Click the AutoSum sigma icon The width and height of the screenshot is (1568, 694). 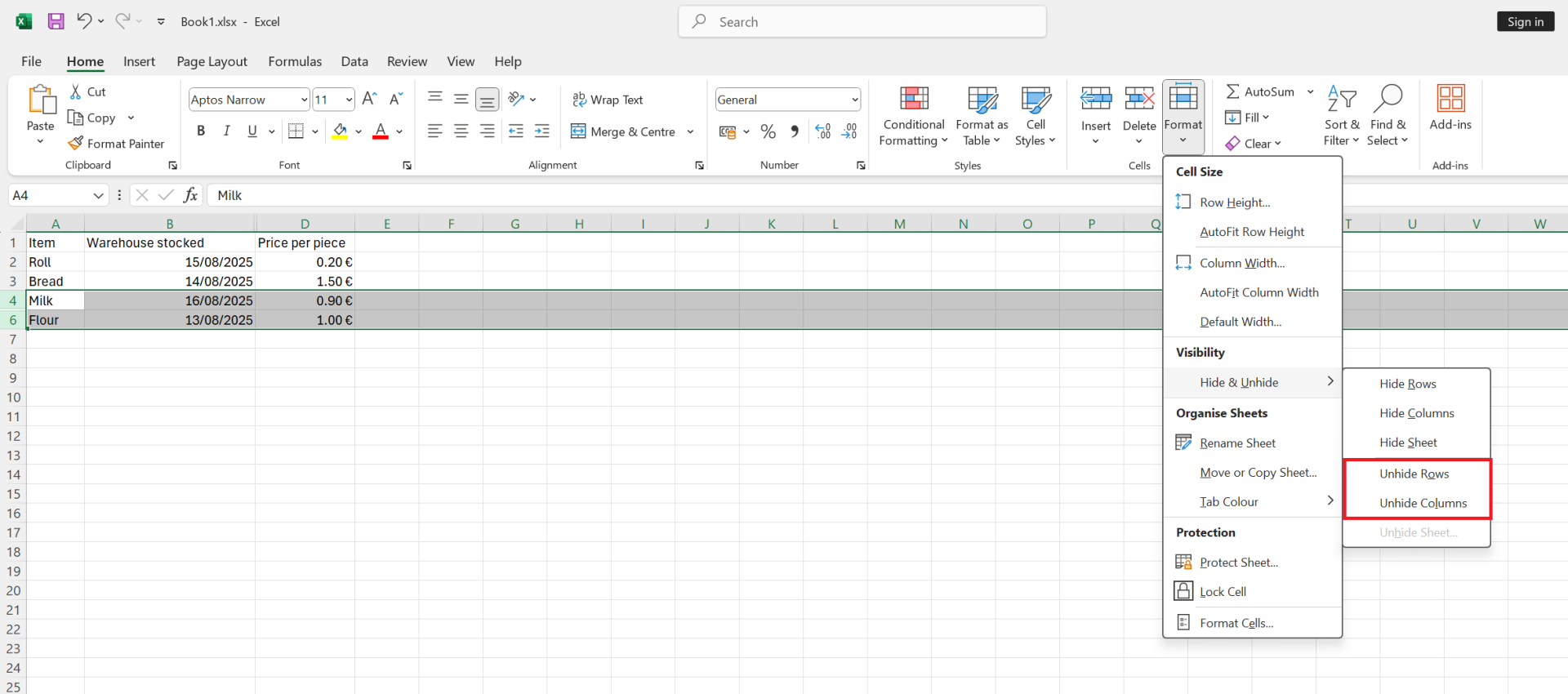point(1233,91)
